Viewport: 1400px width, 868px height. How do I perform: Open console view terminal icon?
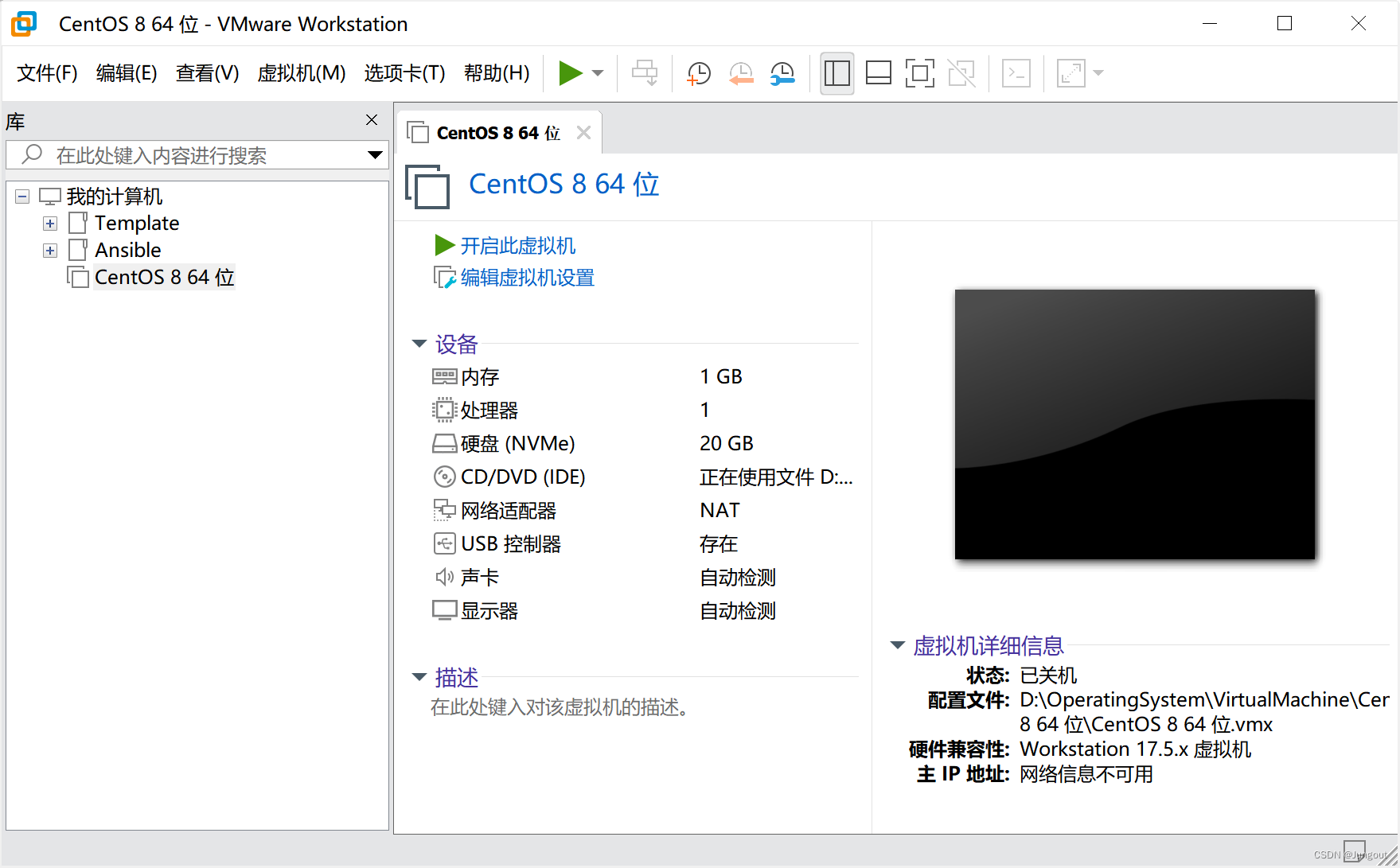(x=1016, y=73)
